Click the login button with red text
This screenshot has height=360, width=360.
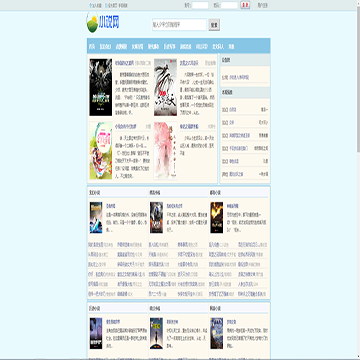click(245, 5)
